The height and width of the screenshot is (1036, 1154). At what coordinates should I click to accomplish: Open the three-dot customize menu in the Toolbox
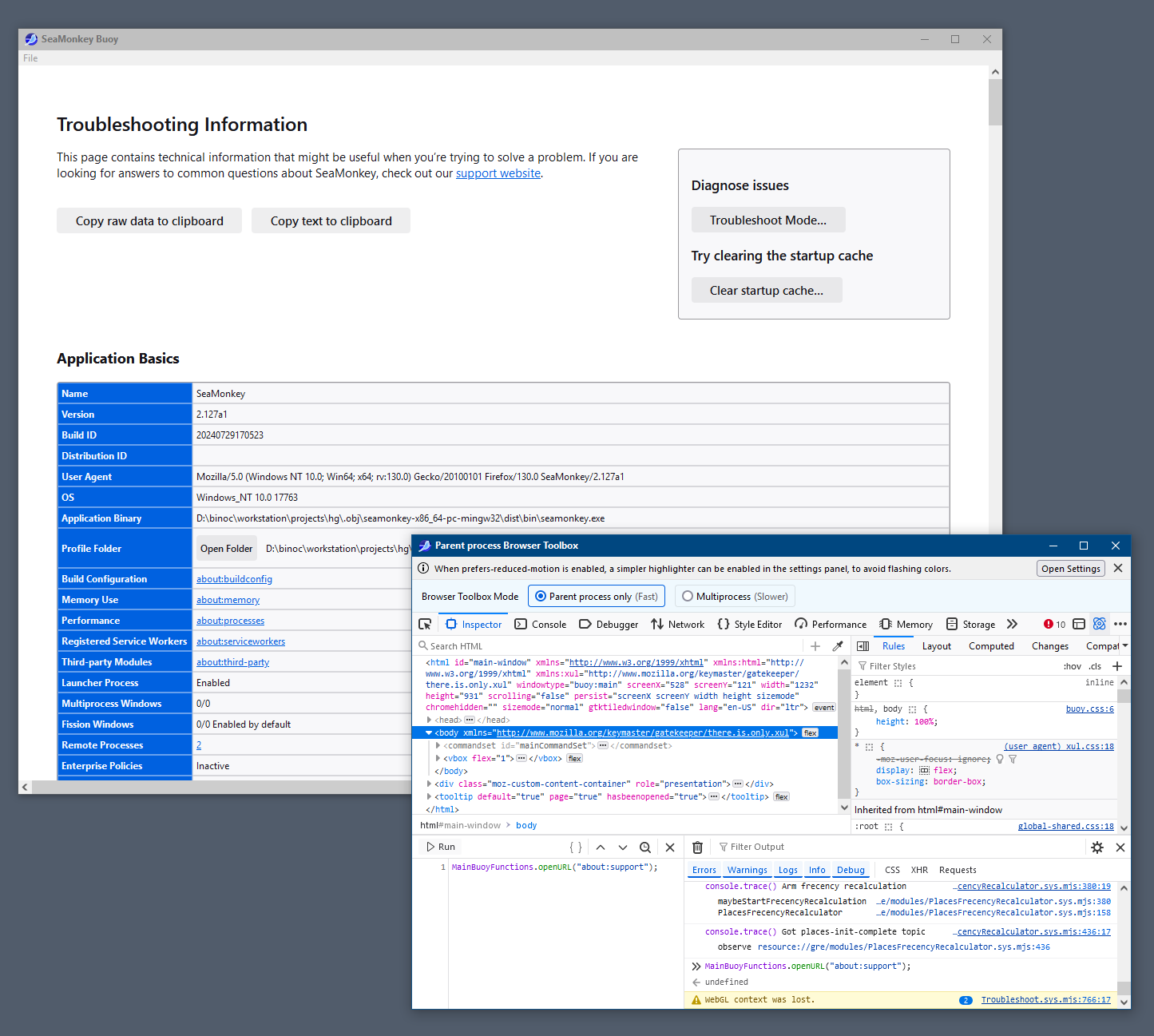pos(1120,624)
